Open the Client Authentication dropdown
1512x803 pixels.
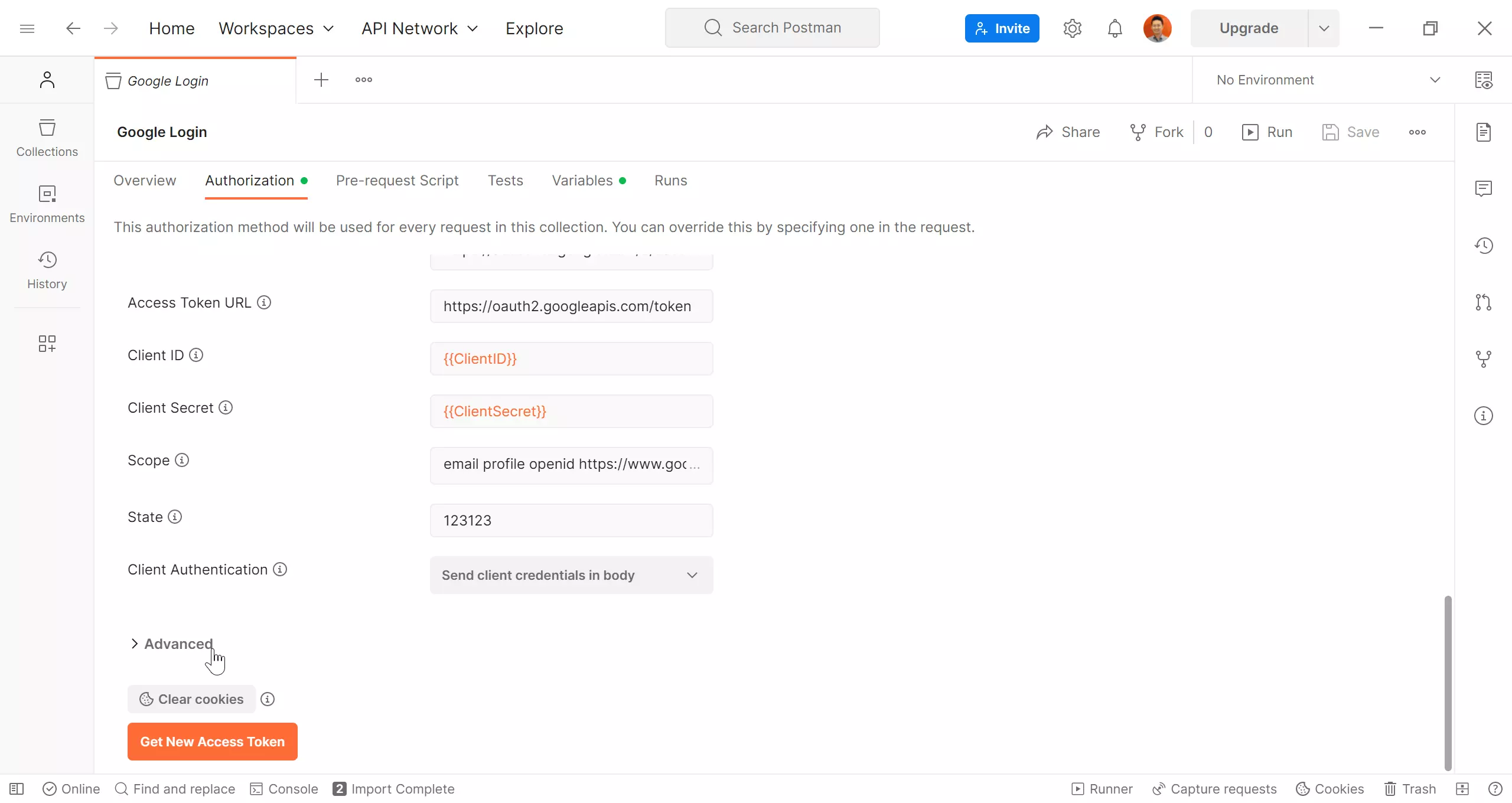pyautogui.click(x=571, y=575)
